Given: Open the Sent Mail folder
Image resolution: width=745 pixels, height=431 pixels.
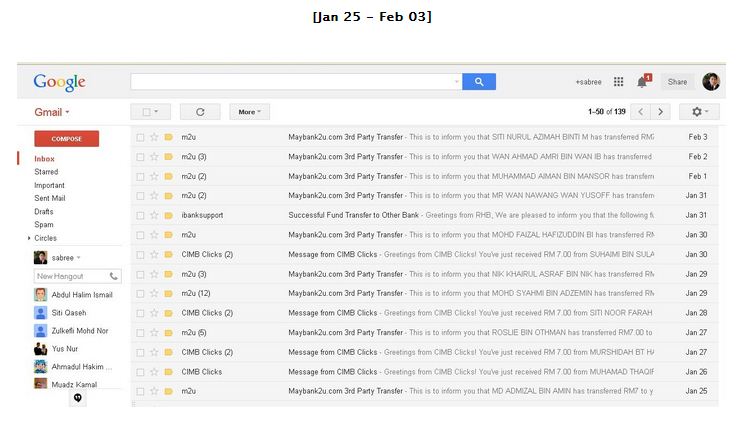Looking at the screenshot, I should click(49, 198).
